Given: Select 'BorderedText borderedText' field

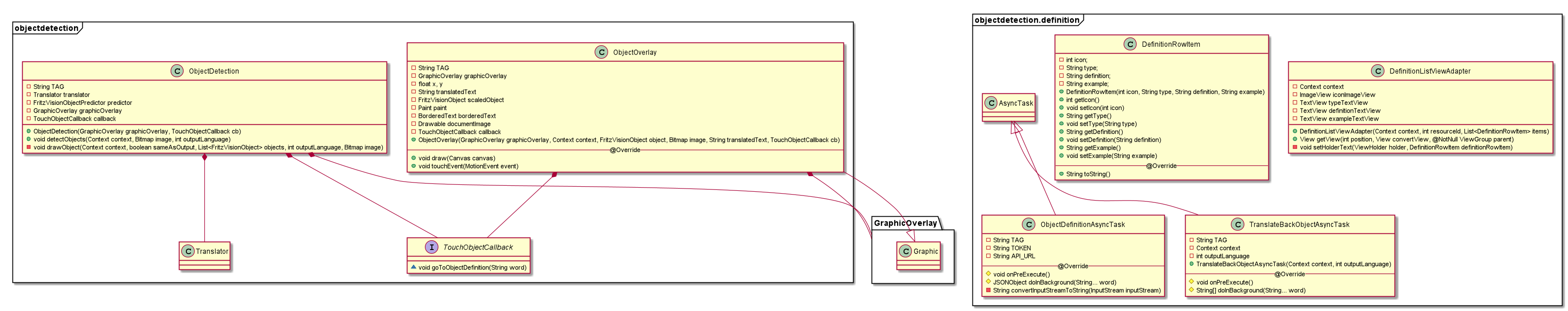Looking at the screenshot, I should click(456, 116).
